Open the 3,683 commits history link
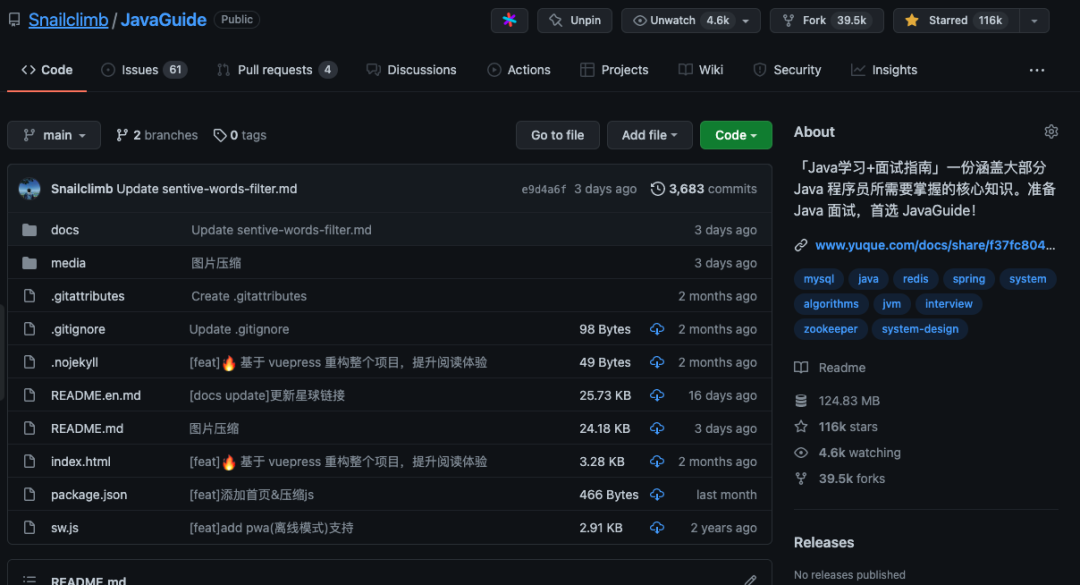Image resolution: width=1080 pixels, height=585 pixels. 704,189
